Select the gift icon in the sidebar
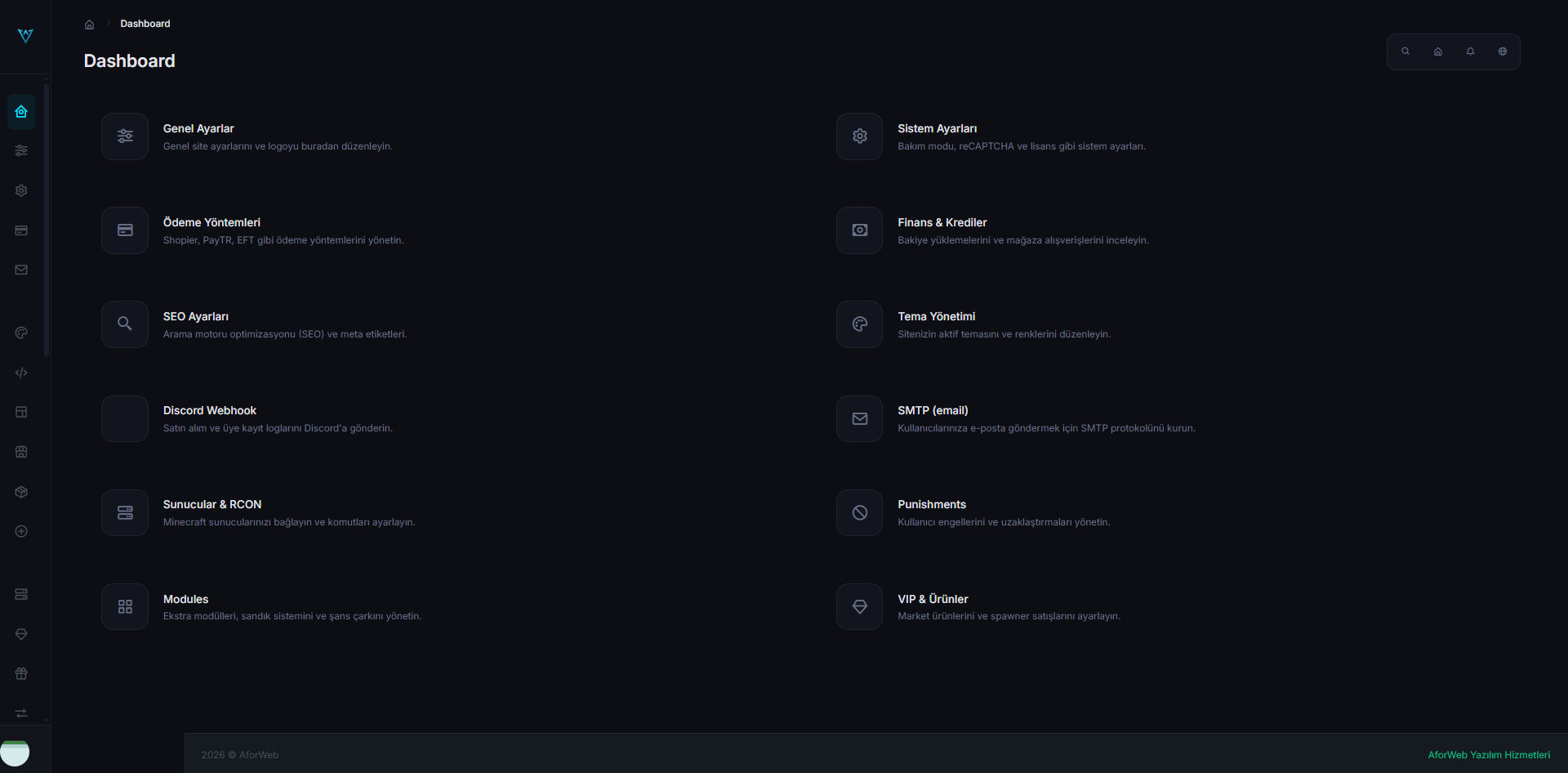The width and height of the screenshot is (1568, 773). pyautogui.click(x=20, y=673)
